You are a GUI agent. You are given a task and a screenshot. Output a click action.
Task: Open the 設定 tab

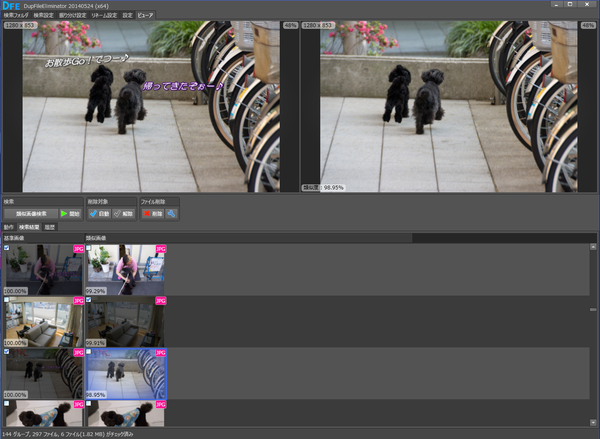127,15
